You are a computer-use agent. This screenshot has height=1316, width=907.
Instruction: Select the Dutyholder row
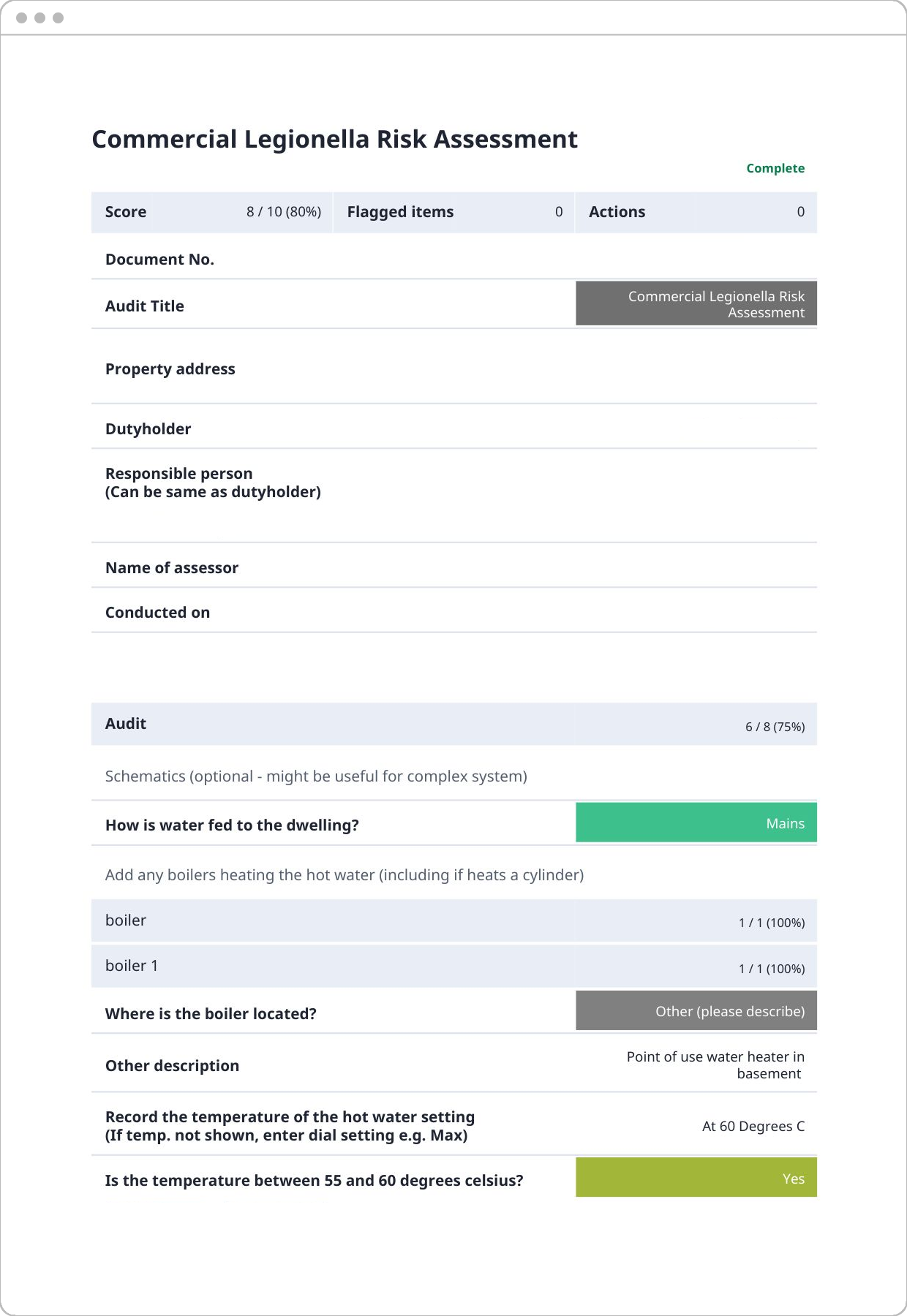click(453, 429)
